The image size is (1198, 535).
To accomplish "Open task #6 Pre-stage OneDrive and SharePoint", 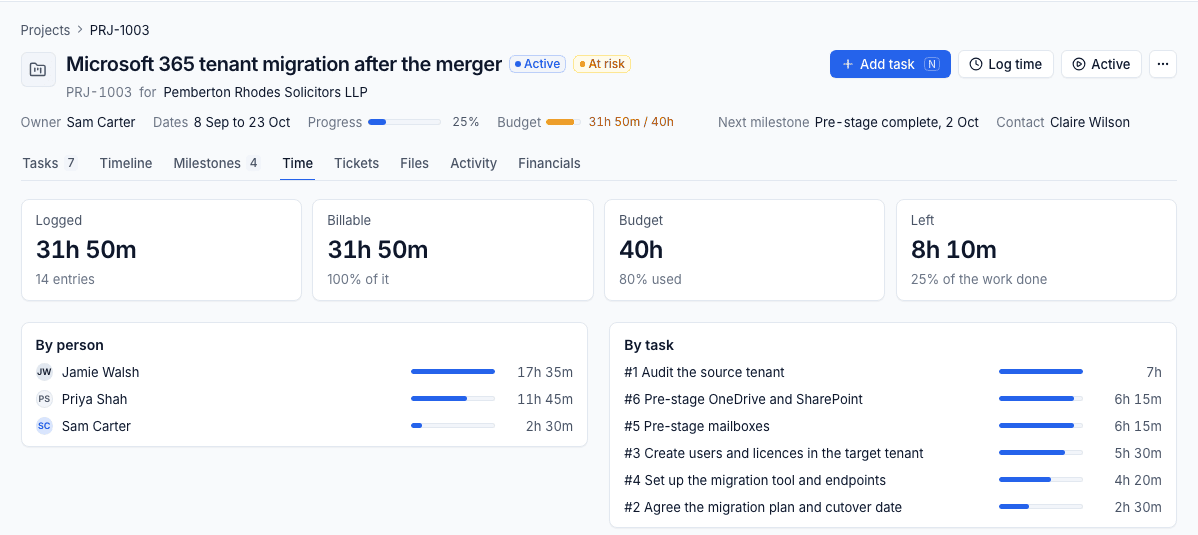I will 743,399.
